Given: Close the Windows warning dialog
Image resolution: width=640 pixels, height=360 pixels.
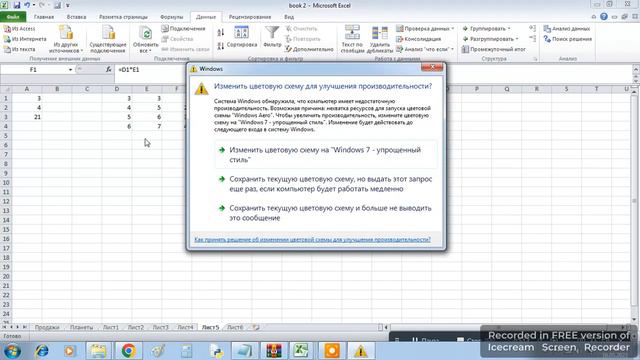Looking at the screenshot, I should 432,67.
